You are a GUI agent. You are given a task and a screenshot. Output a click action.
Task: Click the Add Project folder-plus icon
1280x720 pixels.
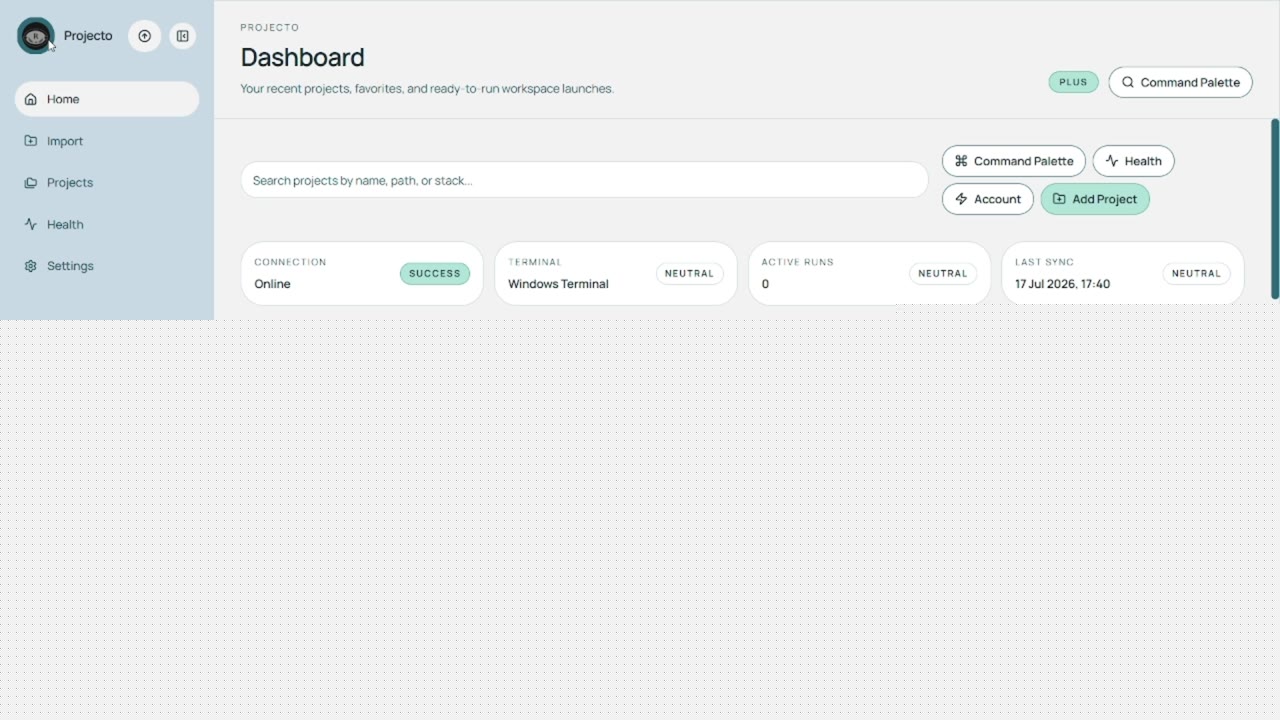(1059, 199)
